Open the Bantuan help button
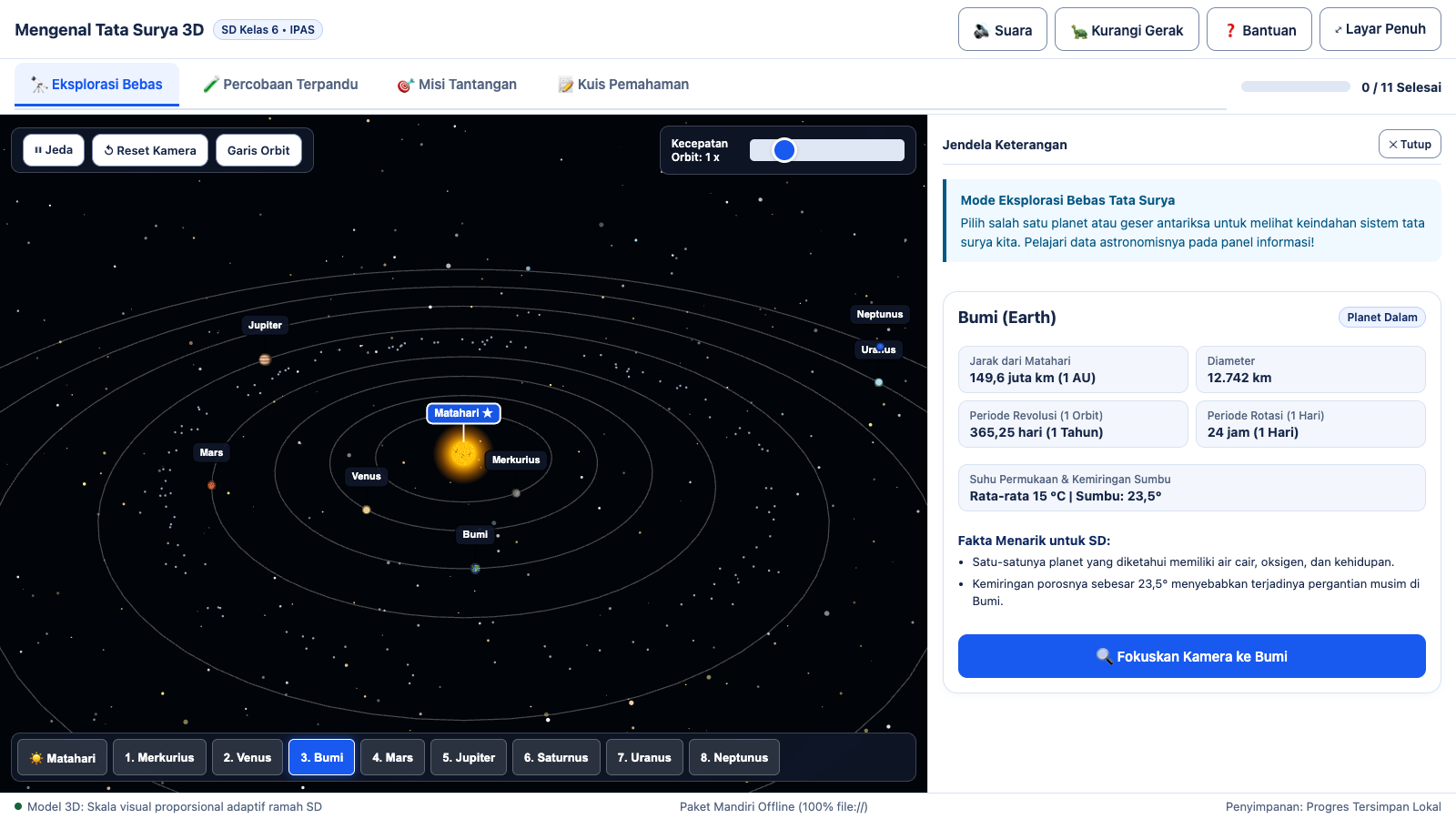The height and width of the screenshot is (819, 1456). tap(1259, 29)
